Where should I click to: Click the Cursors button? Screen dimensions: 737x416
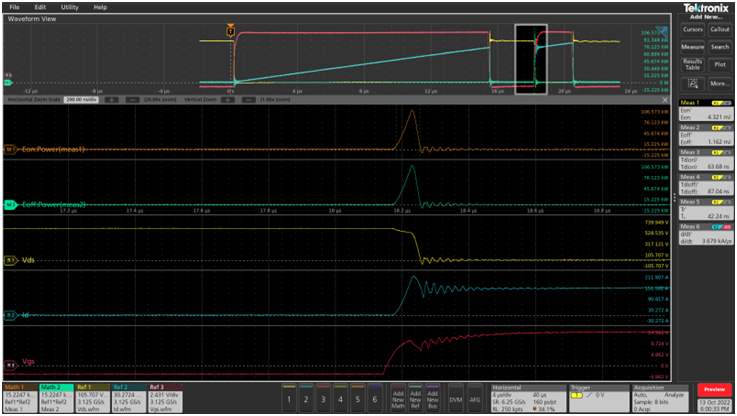pyautogui.click(x=692, y=30)
